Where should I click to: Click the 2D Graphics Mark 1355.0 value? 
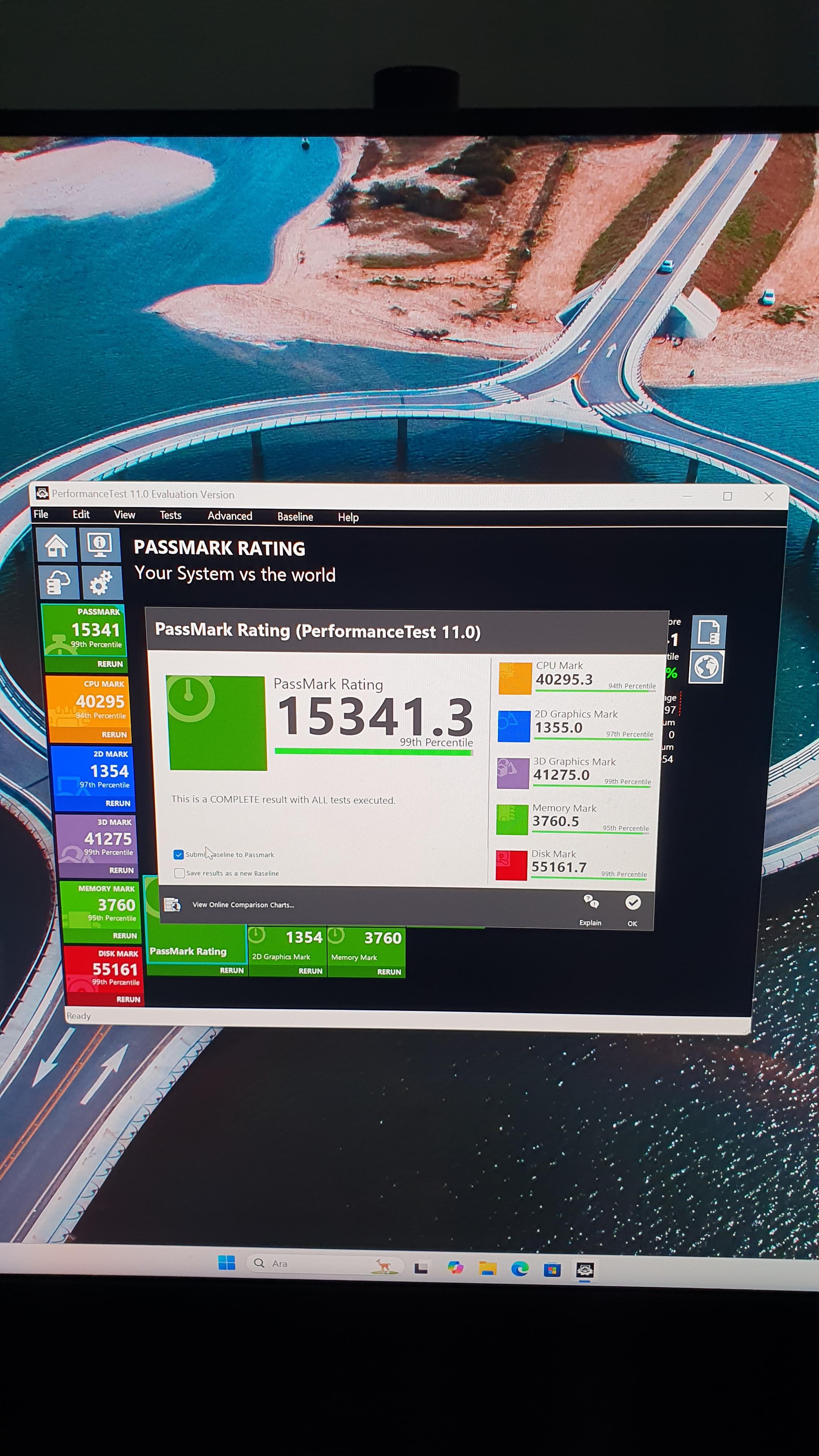(x=558, y=727)
